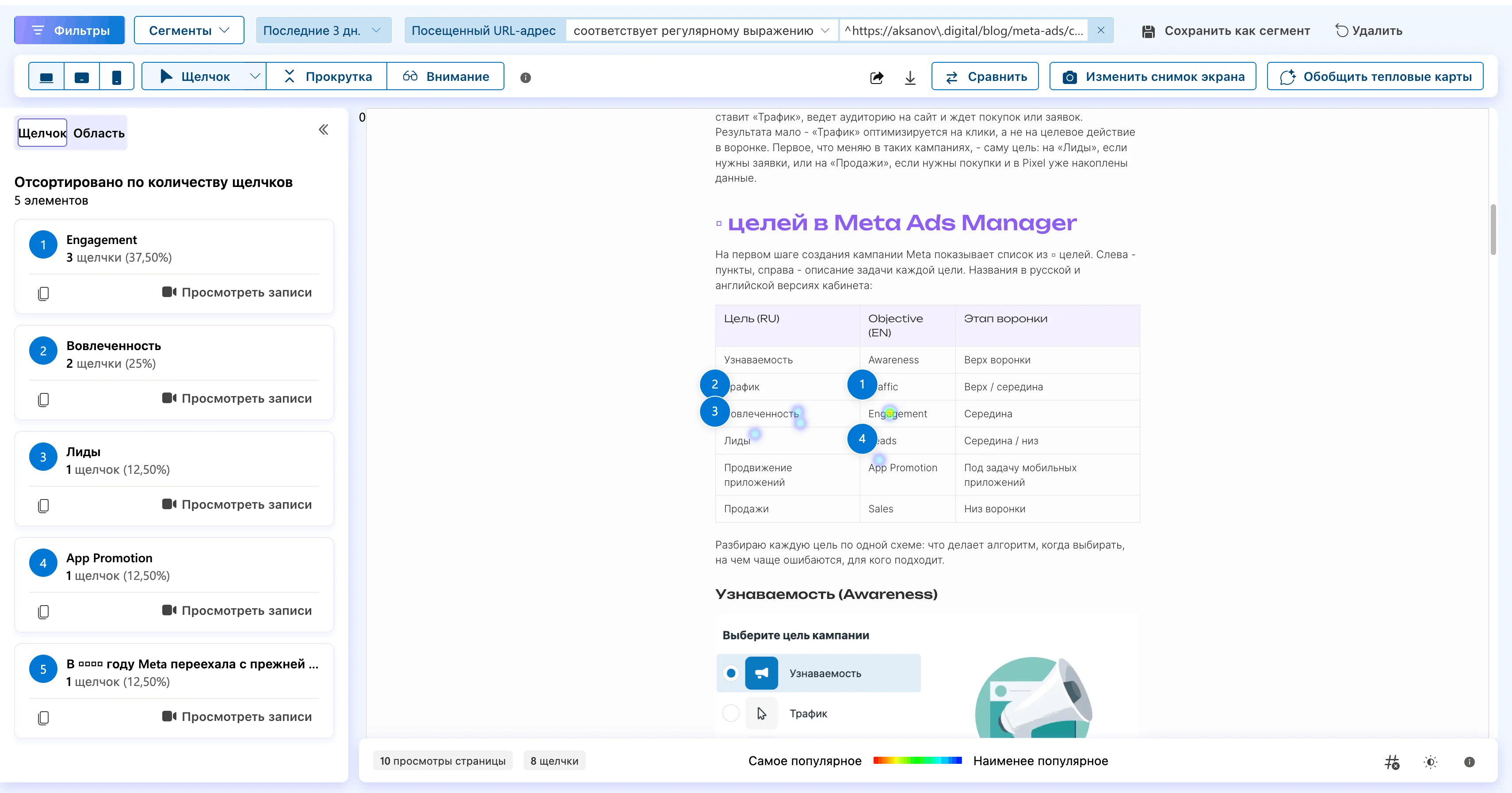Viewport: 1512px width, 793px height.
Task: Select the Щелчок sidebar tab
Action: (42, 133)
